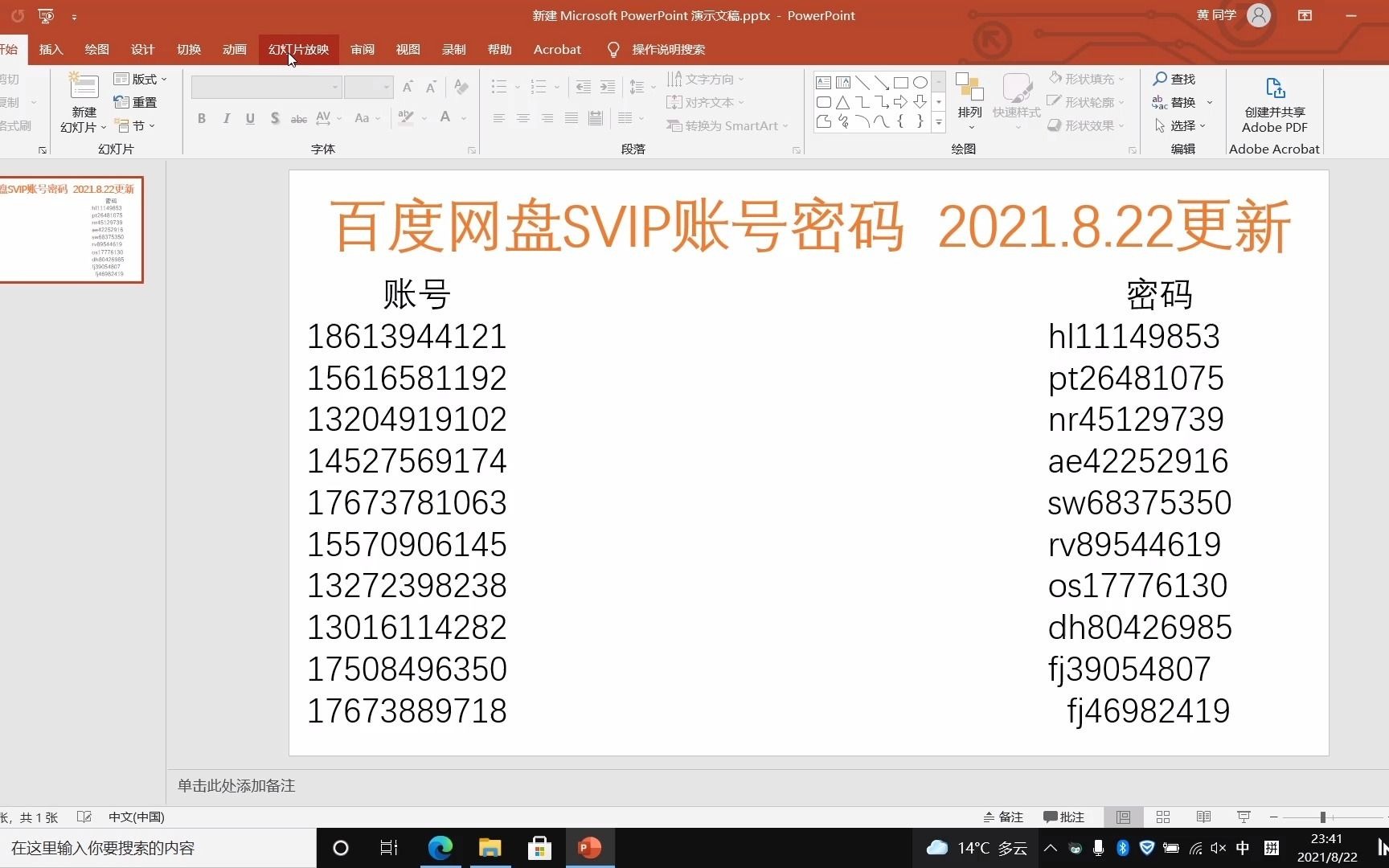This screenshot has height=868, width=1389.
Task: Open the Design (设计) tab
Action: tap(142, 49)
